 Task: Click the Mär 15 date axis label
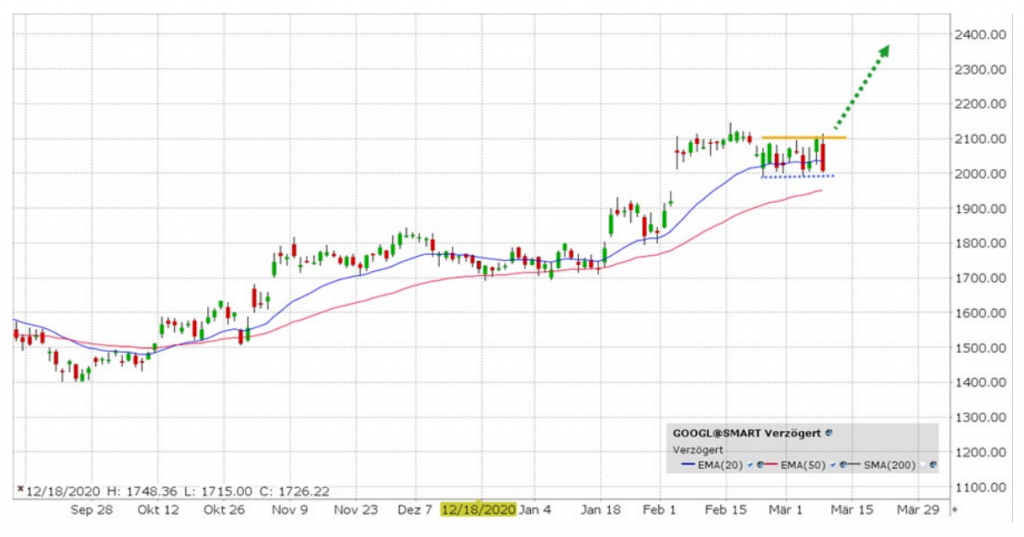click(x=852, y=510)
